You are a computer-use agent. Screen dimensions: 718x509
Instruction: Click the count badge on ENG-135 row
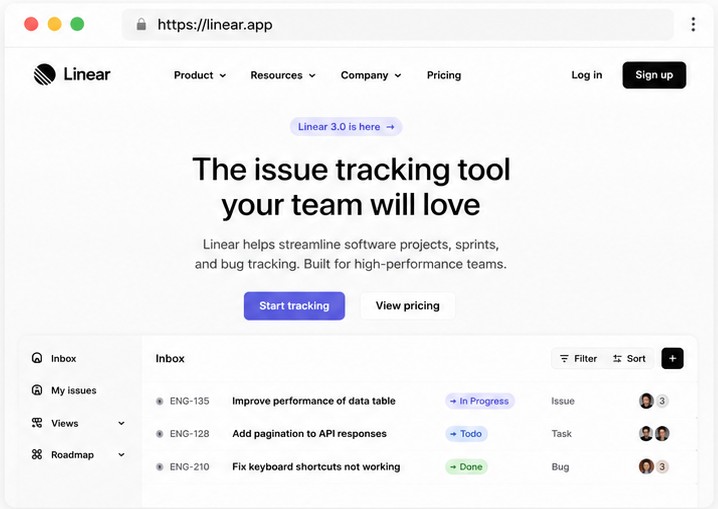(x=662, y=401)
